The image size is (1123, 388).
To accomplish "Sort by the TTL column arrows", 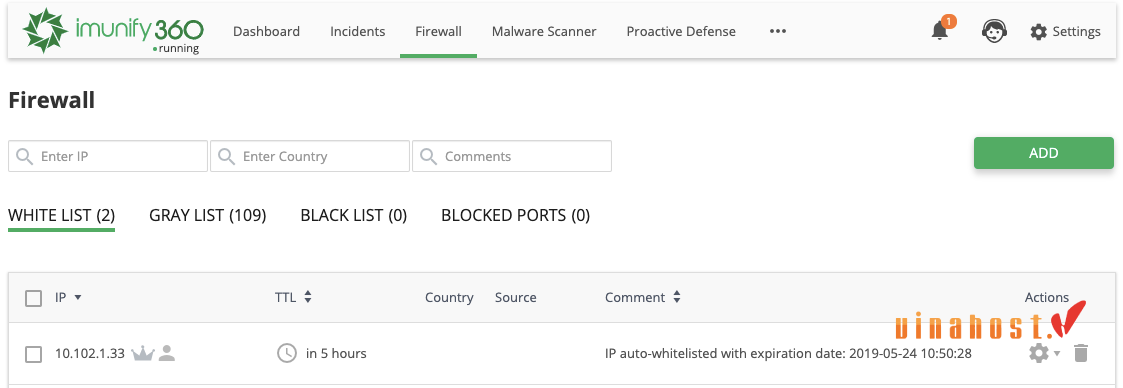I will (308, 297).
